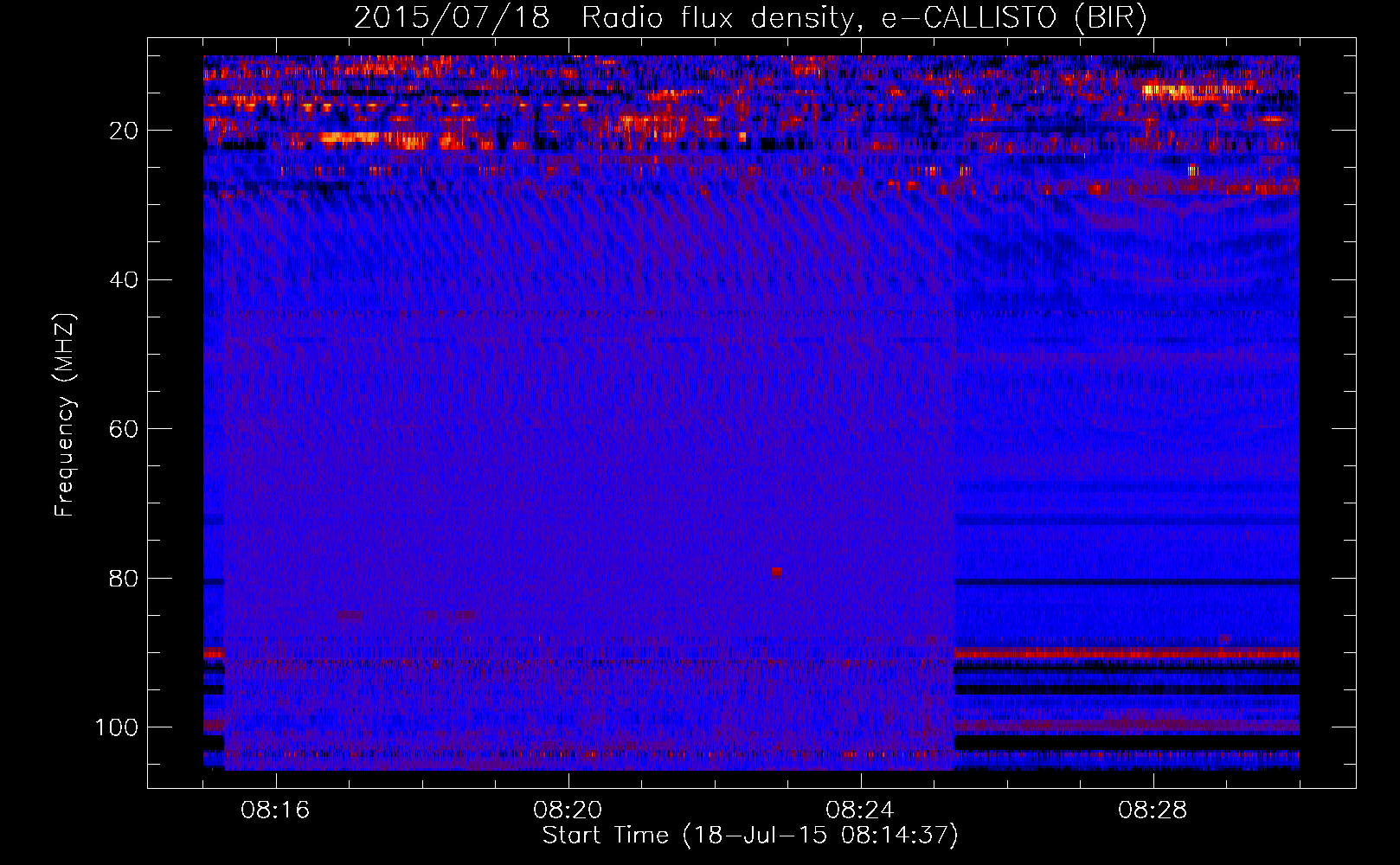
Task: Click the 'Start Time (18-Jul-15 08:14:37)' axis label
Action: tap(750, 836)
